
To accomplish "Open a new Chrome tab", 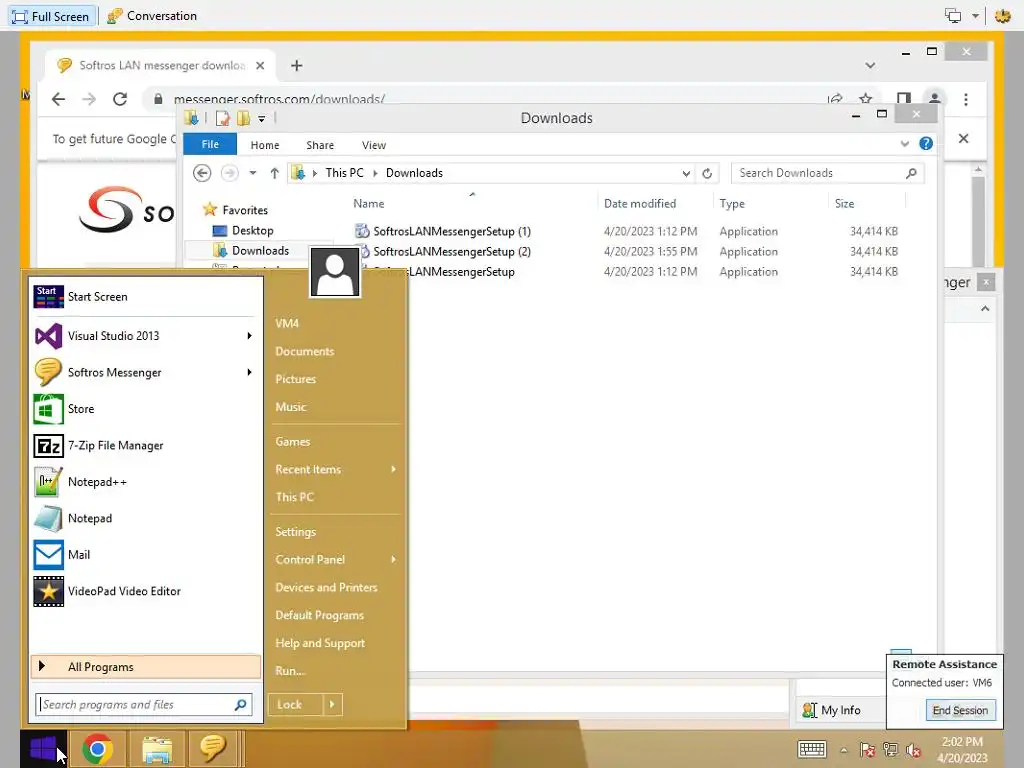I will click(296, 65).
